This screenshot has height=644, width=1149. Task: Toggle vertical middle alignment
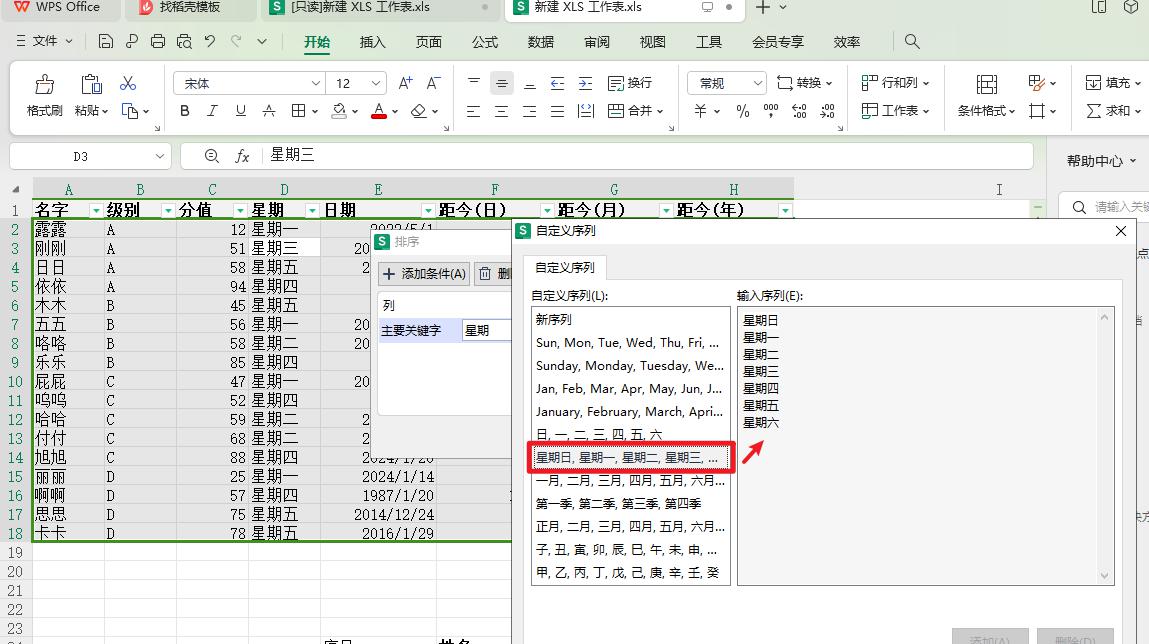coord(502,84)
